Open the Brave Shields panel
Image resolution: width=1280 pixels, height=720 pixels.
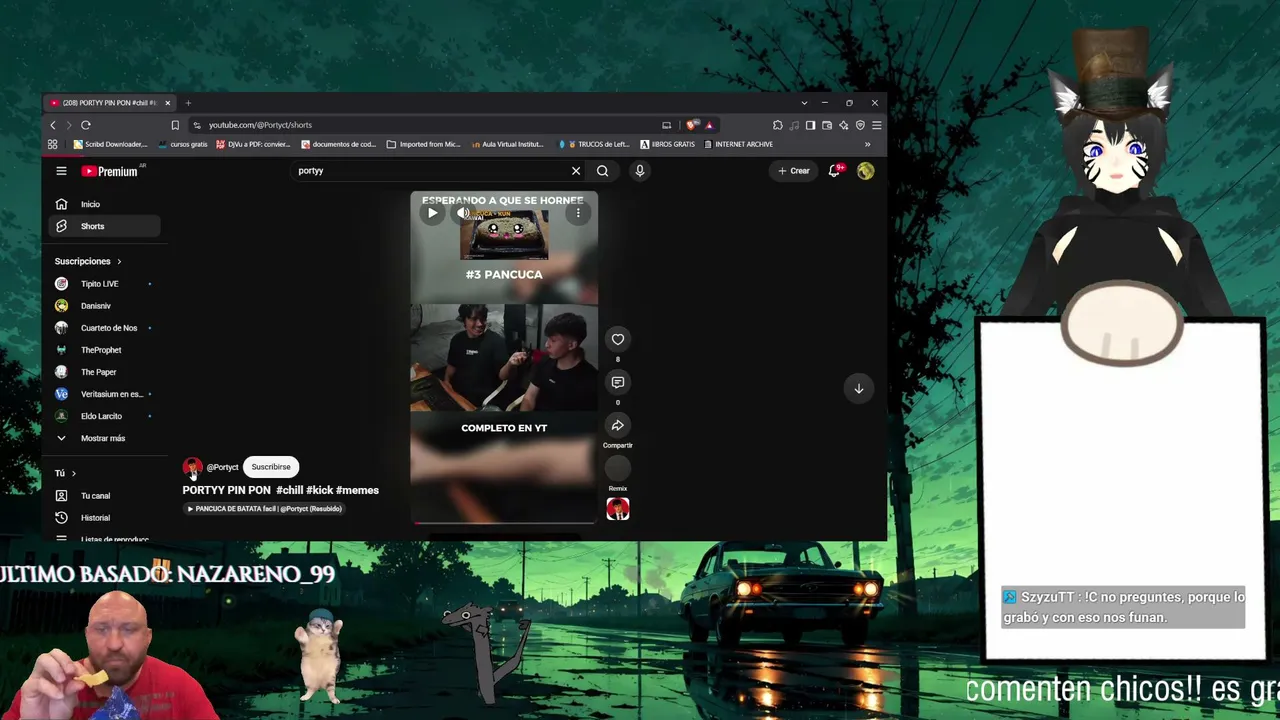(x=692, y=125)
